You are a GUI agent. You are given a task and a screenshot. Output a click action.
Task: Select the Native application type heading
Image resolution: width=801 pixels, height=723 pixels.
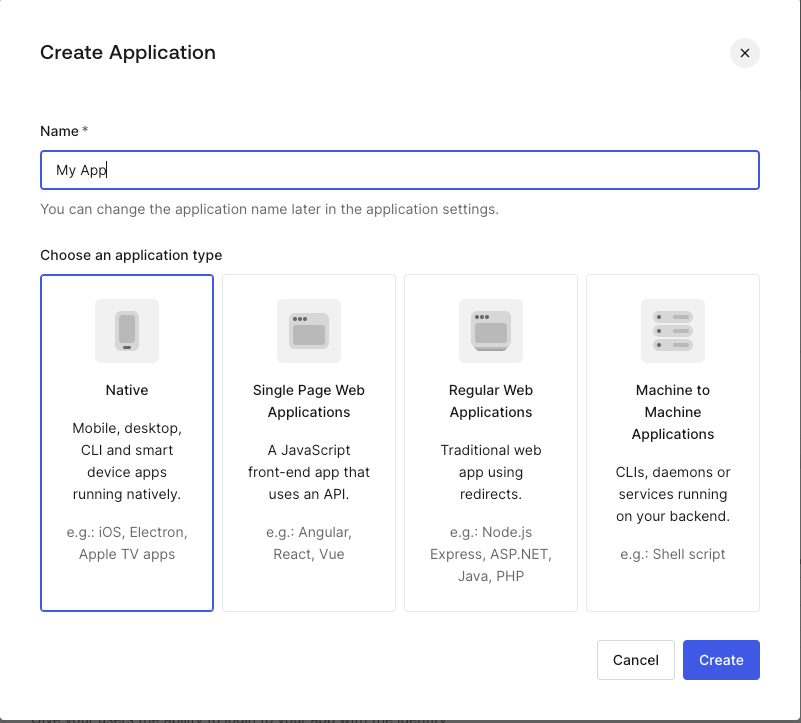coord(127,390)
